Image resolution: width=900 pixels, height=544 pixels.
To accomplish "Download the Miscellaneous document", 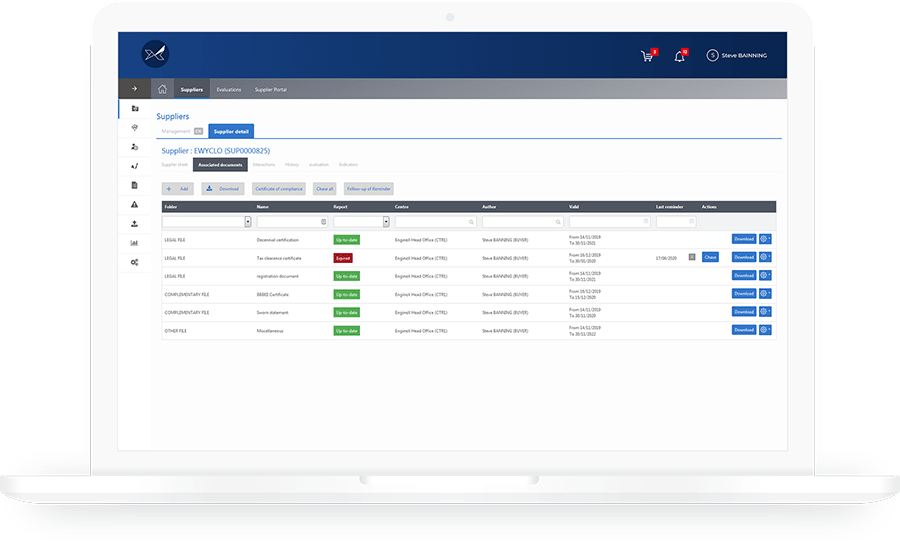I will [x=744, y=330].
